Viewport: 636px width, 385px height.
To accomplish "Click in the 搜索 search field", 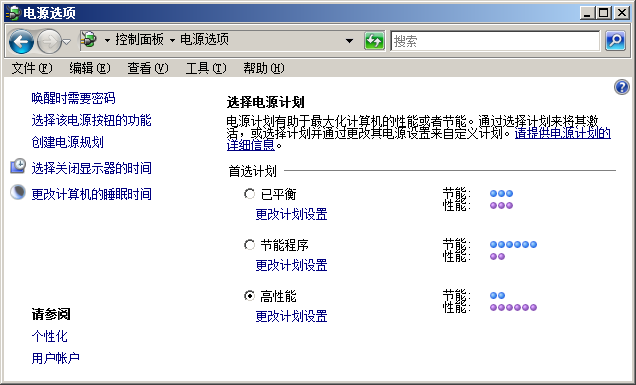I will coord(495,41).
